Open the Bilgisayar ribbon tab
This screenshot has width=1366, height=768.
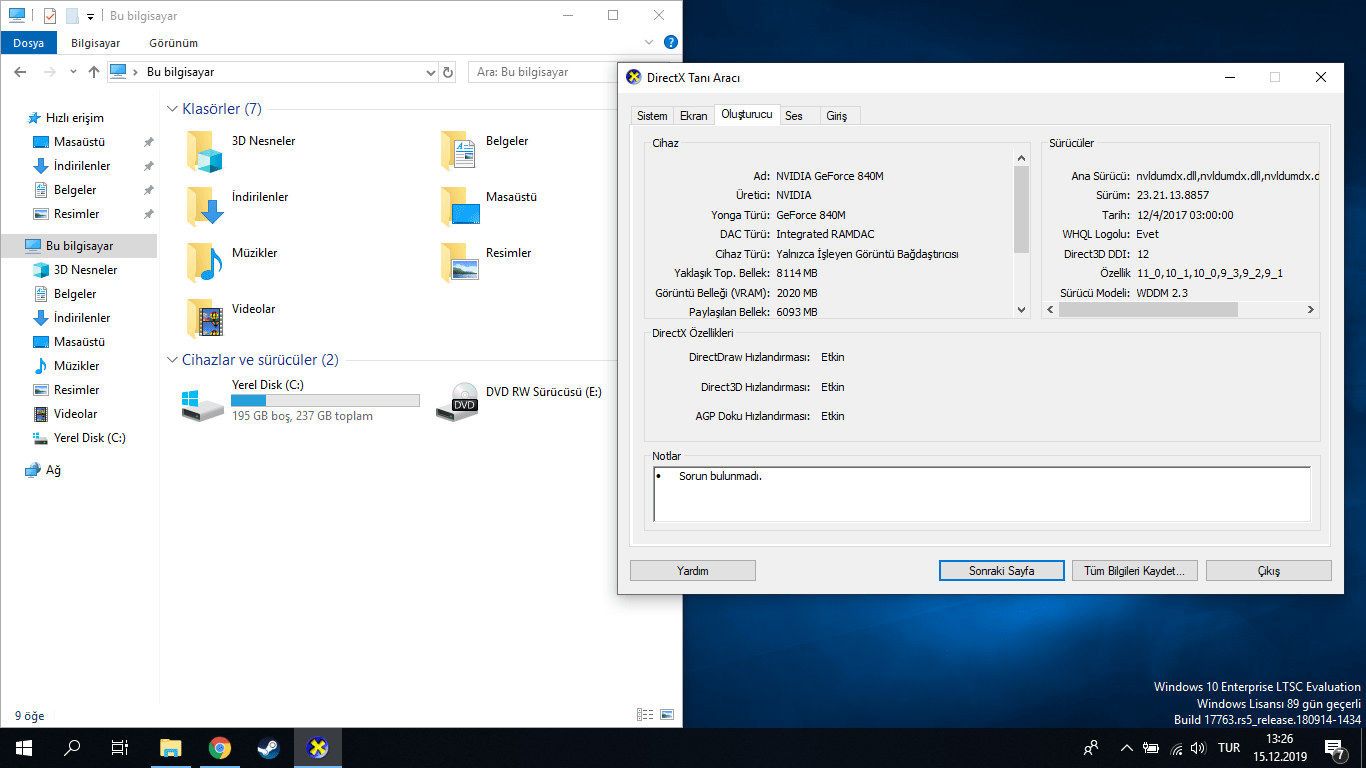click(96, 43)
